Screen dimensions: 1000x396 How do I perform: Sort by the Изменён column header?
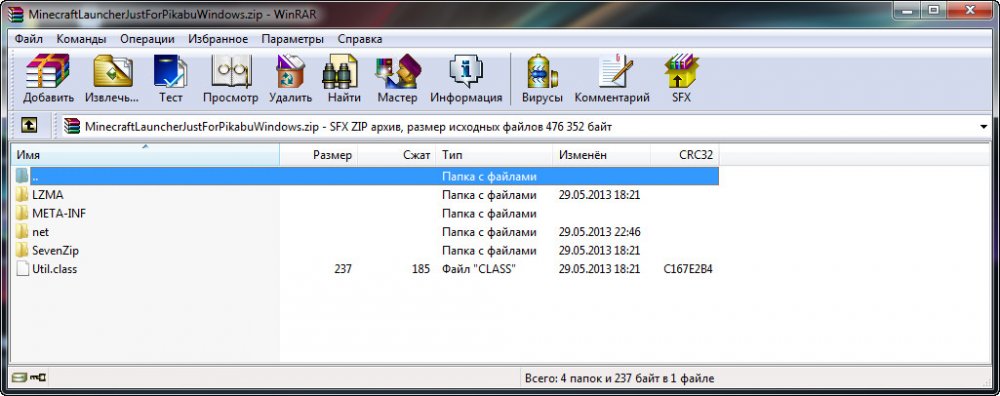tap(602, 155)
